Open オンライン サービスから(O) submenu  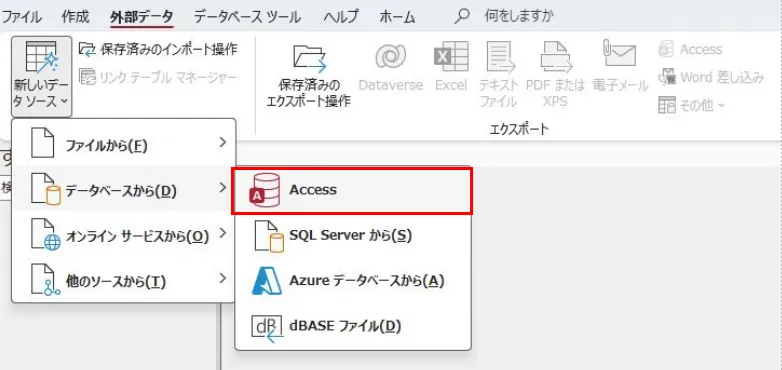123,235
